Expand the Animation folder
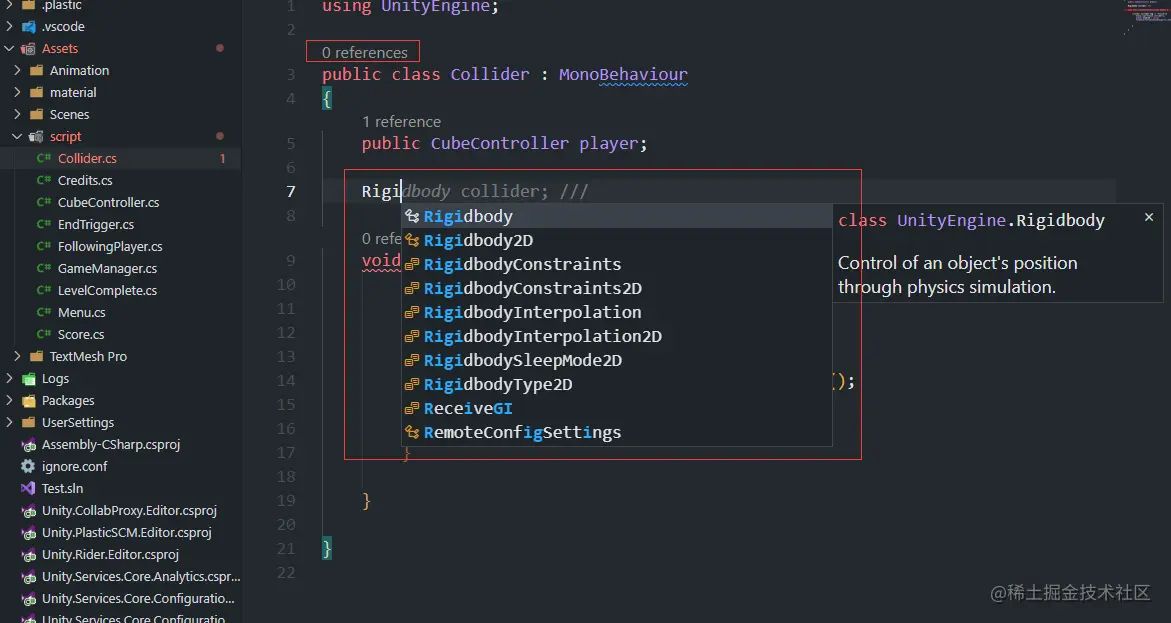The height and width of the screenshot is (623, 1171). pyautogui.click(x=17, y=70)
